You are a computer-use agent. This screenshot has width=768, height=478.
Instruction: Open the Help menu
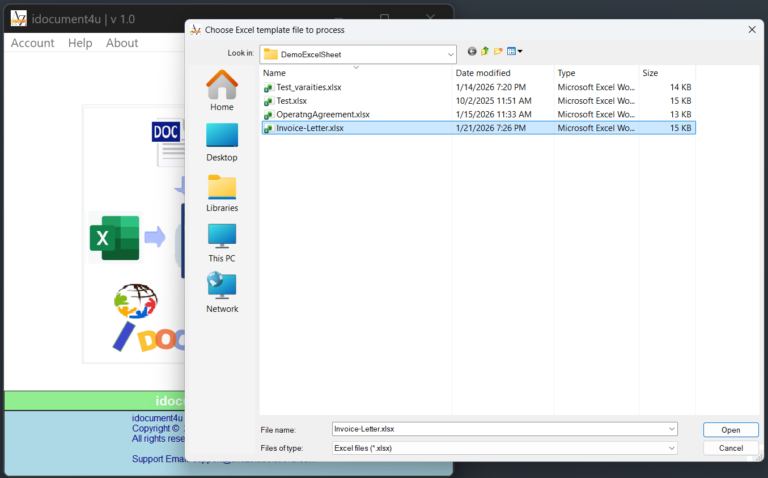pos(80,43)
